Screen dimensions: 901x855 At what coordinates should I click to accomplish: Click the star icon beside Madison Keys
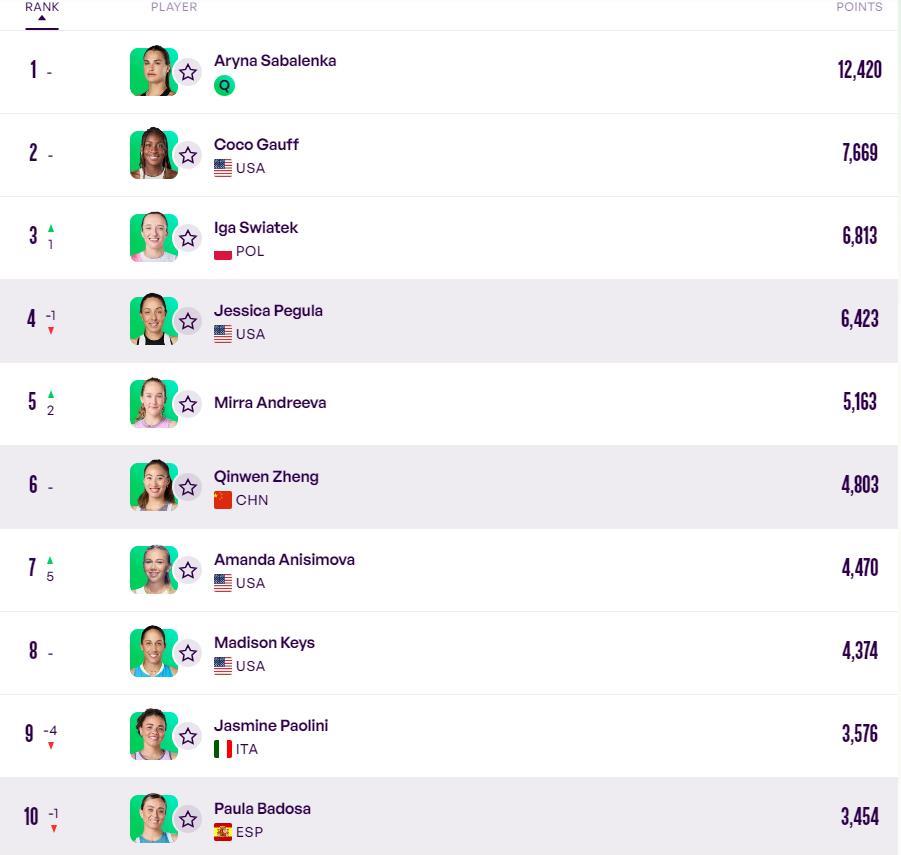pos(188,653)
